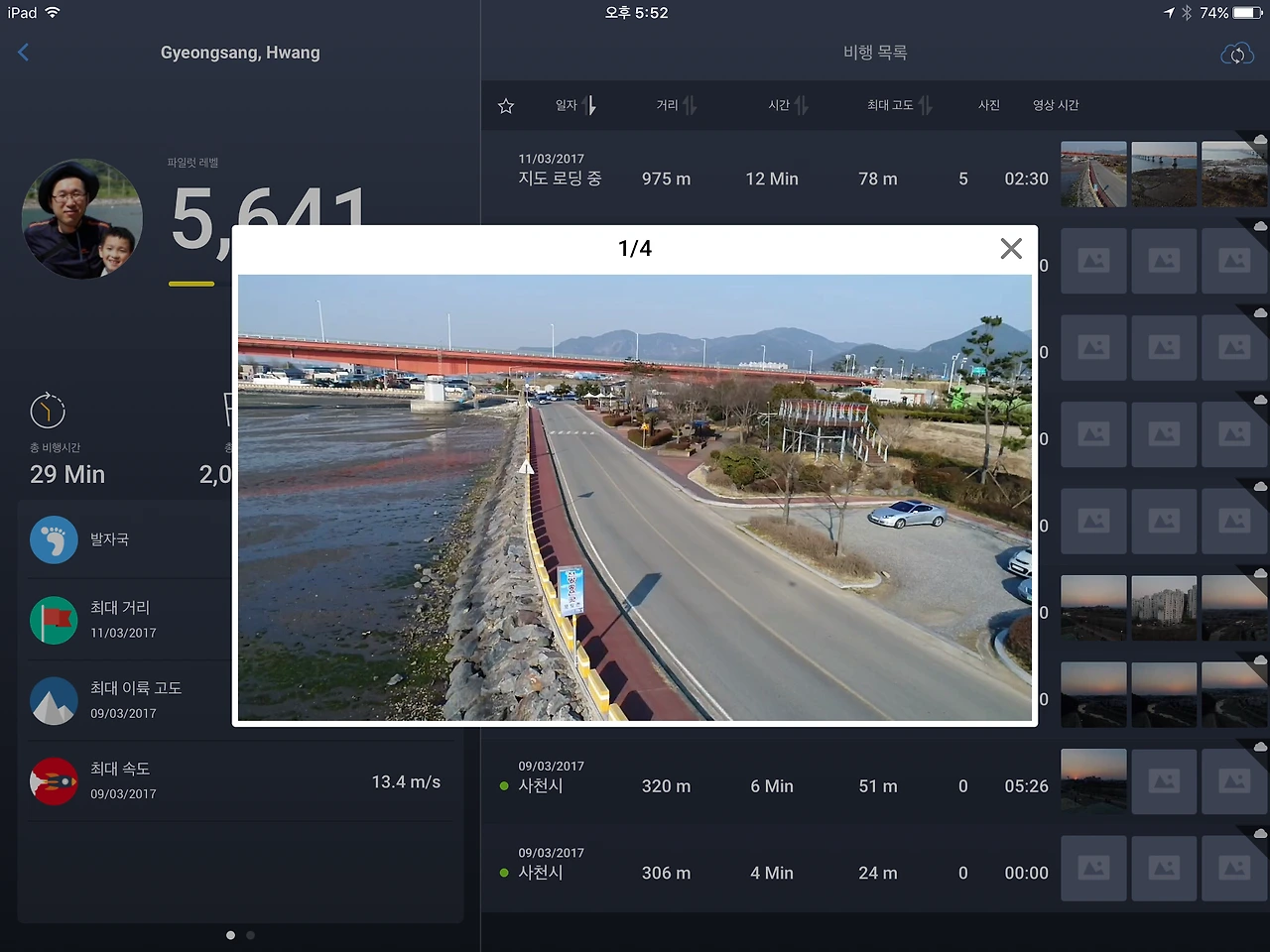Tap the cloud upload icon on 320 m row
This screenshot has width=1270, height=952.
coord(1260,747)
